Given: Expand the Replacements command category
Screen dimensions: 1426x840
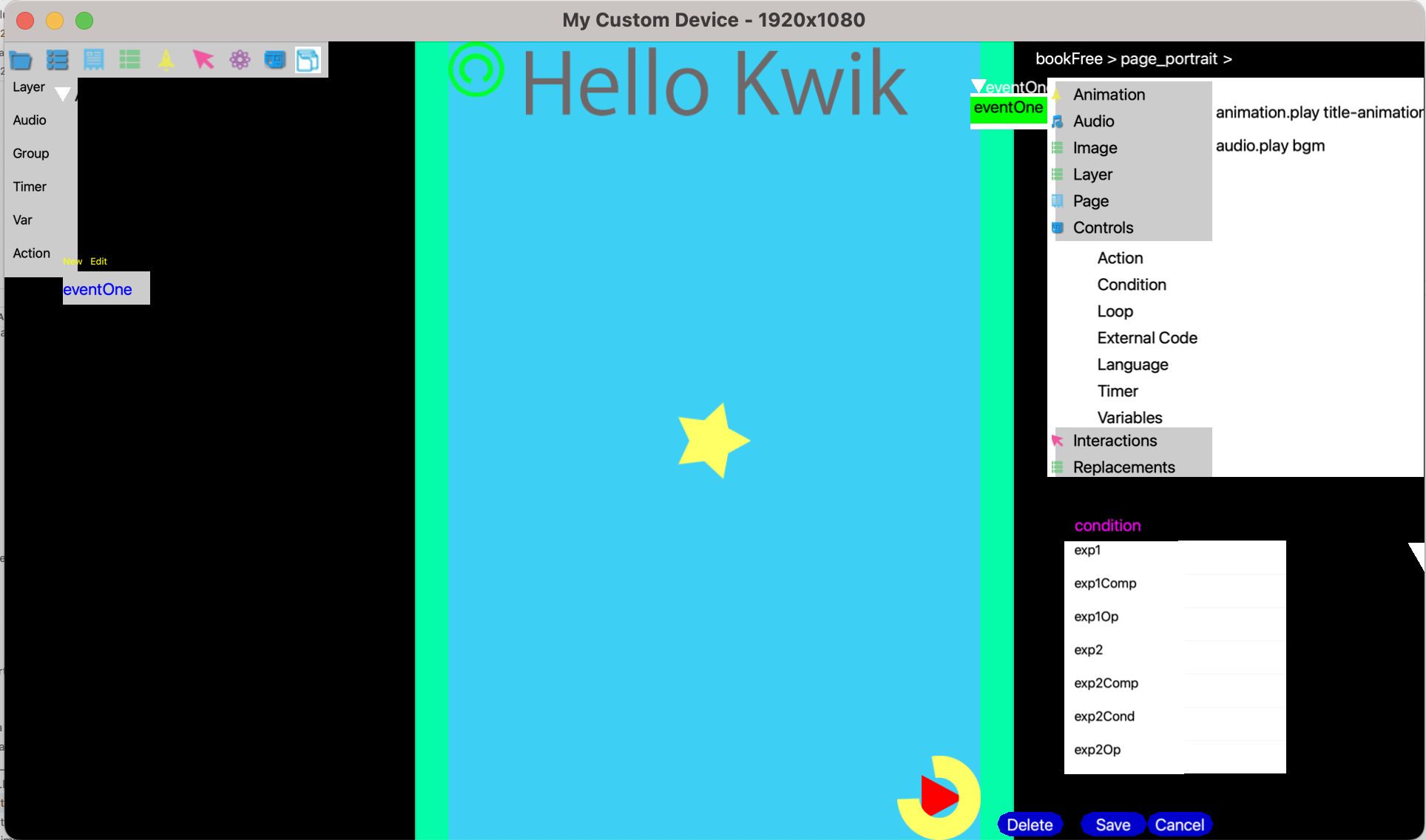Looking at the screenshot, I should (x=1123, y=467).
